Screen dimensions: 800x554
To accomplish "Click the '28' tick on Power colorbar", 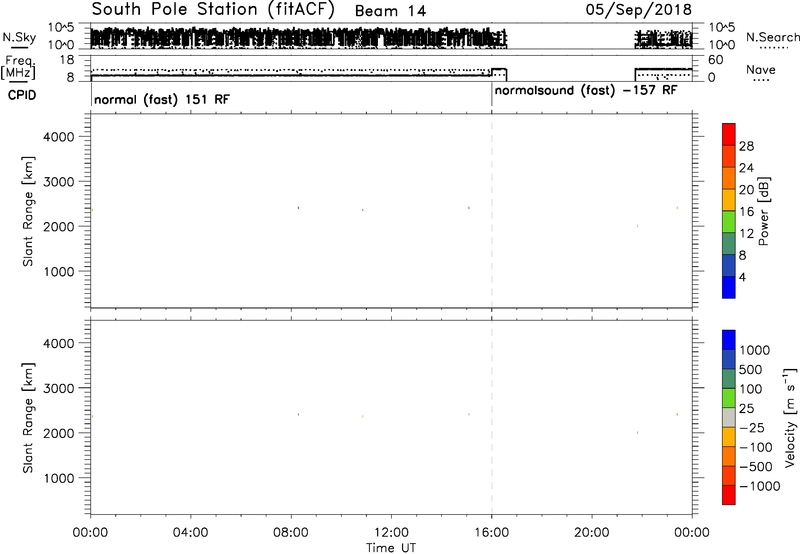I will tap(746, 146).
